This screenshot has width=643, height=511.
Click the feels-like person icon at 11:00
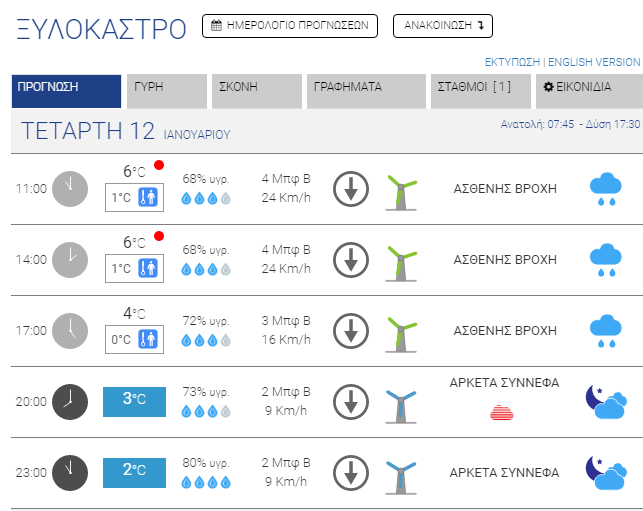tap(149, 197)
